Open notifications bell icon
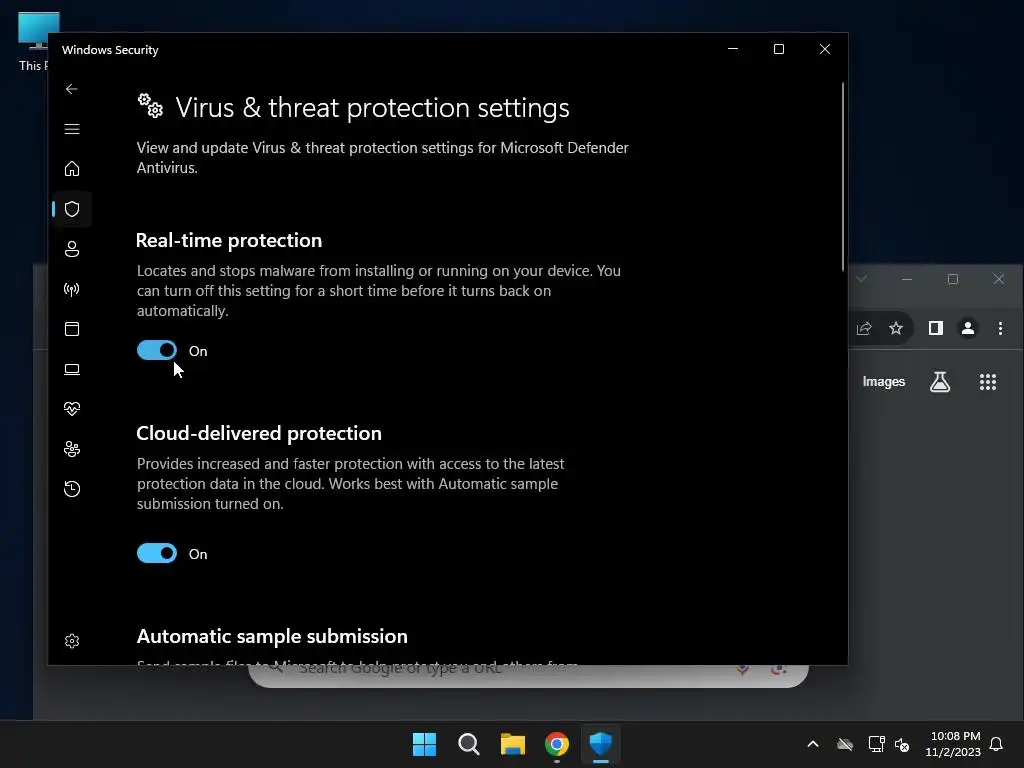 click(996, 744)
